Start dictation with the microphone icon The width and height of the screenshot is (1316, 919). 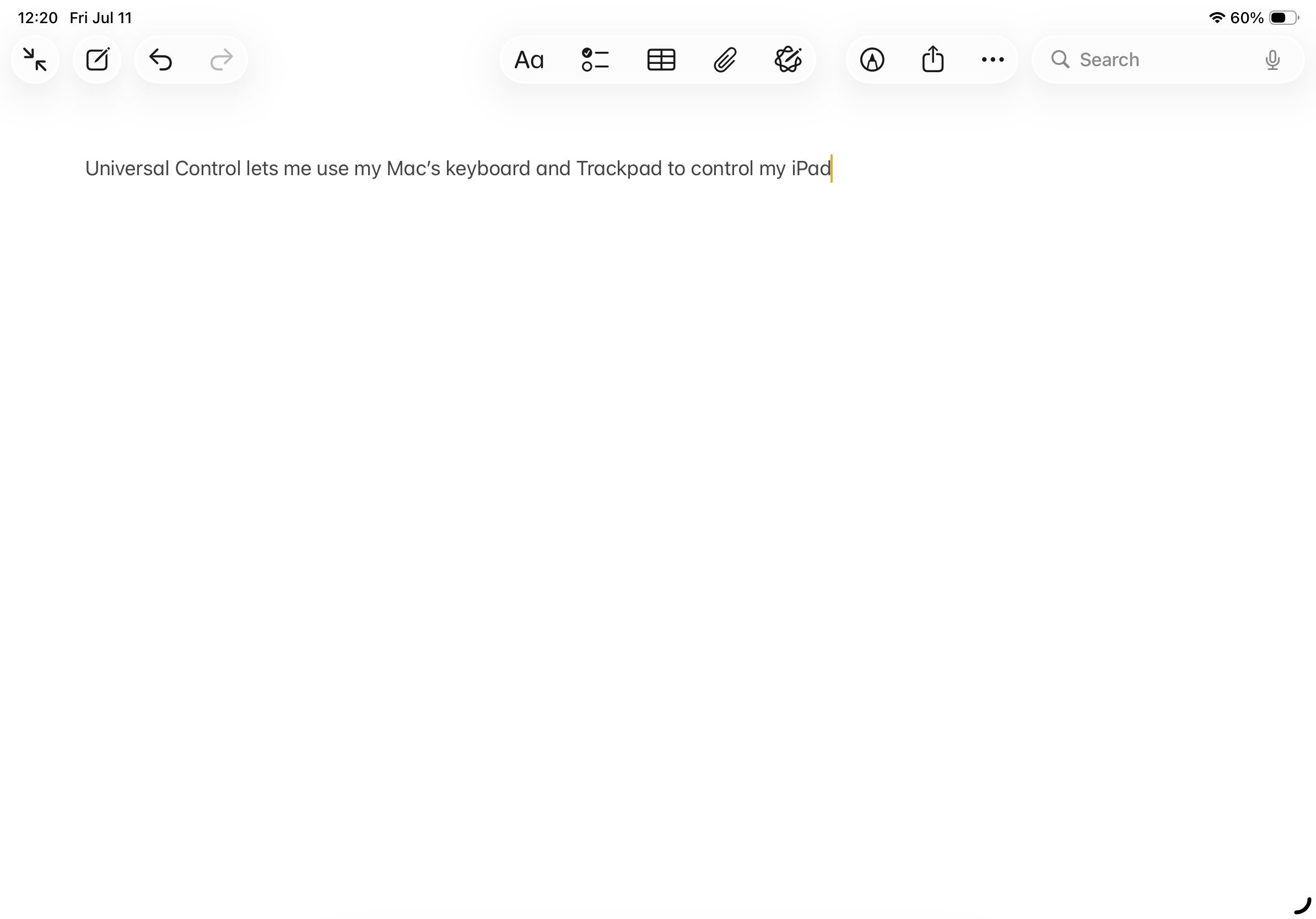(1272, 60)
